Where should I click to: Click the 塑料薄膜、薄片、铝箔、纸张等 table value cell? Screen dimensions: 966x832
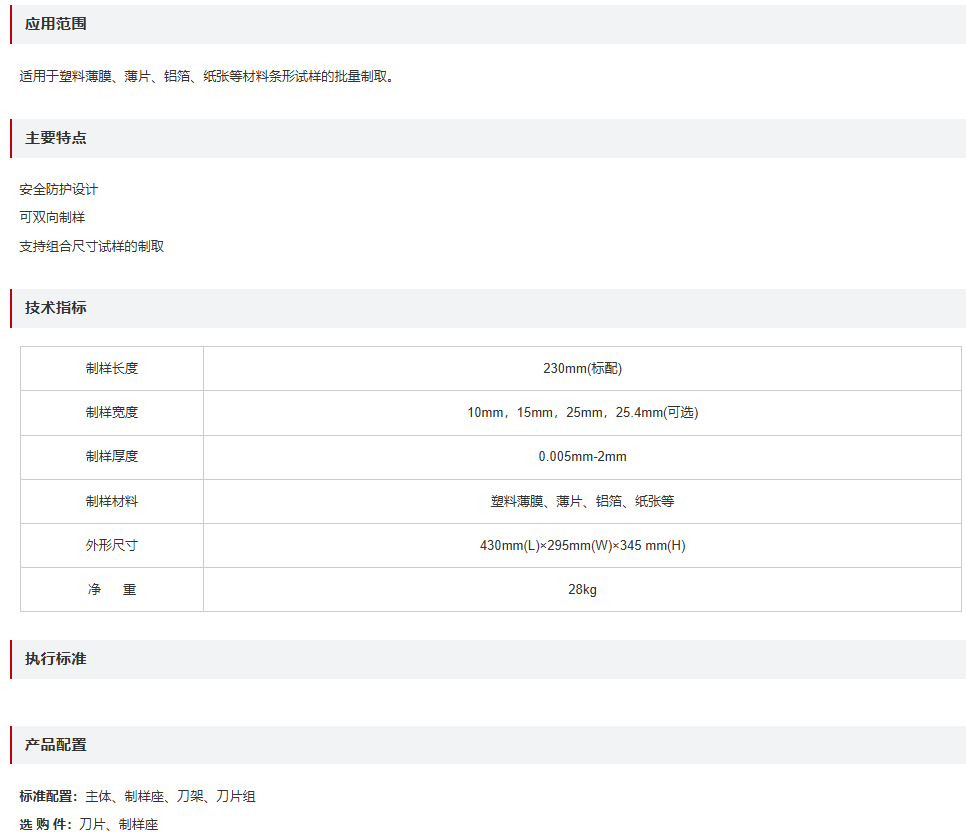[x=582, y=502]
